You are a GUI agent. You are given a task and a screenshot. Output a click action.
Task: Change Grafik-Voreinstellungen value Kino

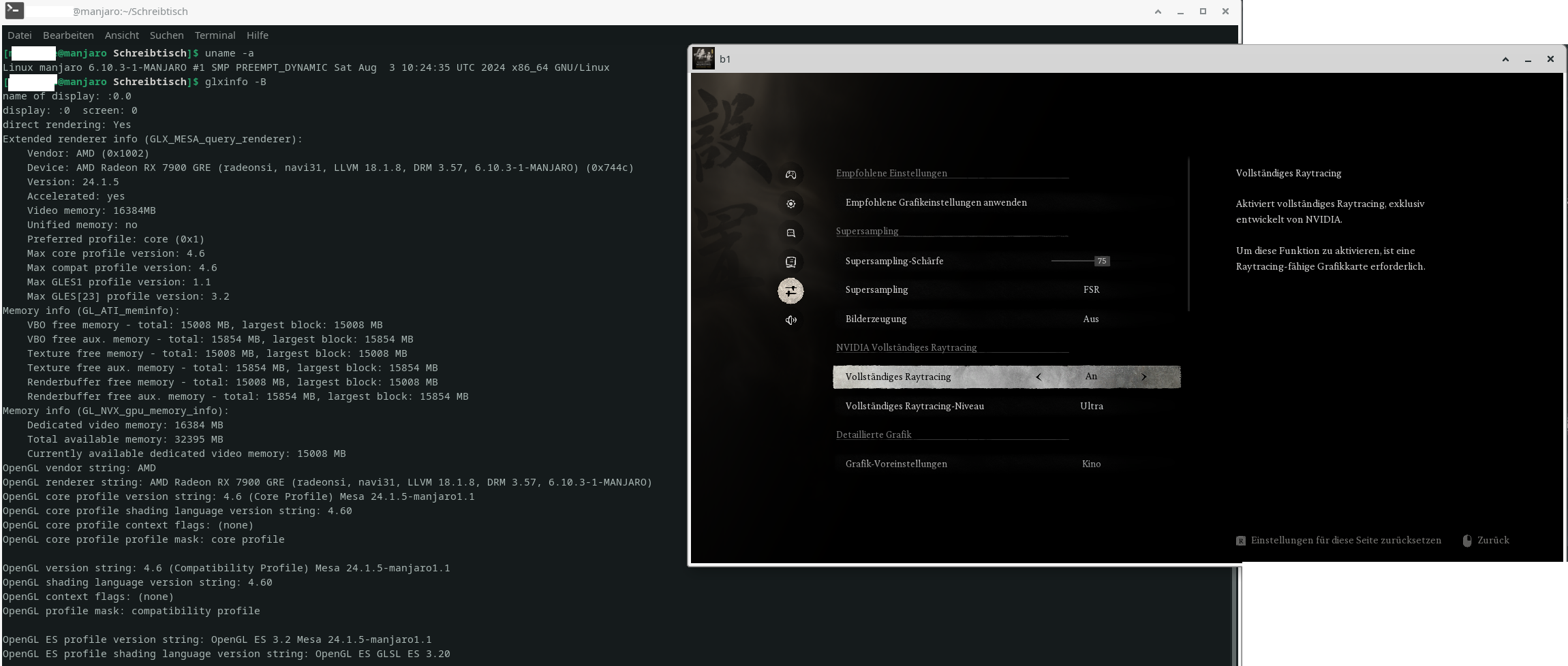point(1091,464)
